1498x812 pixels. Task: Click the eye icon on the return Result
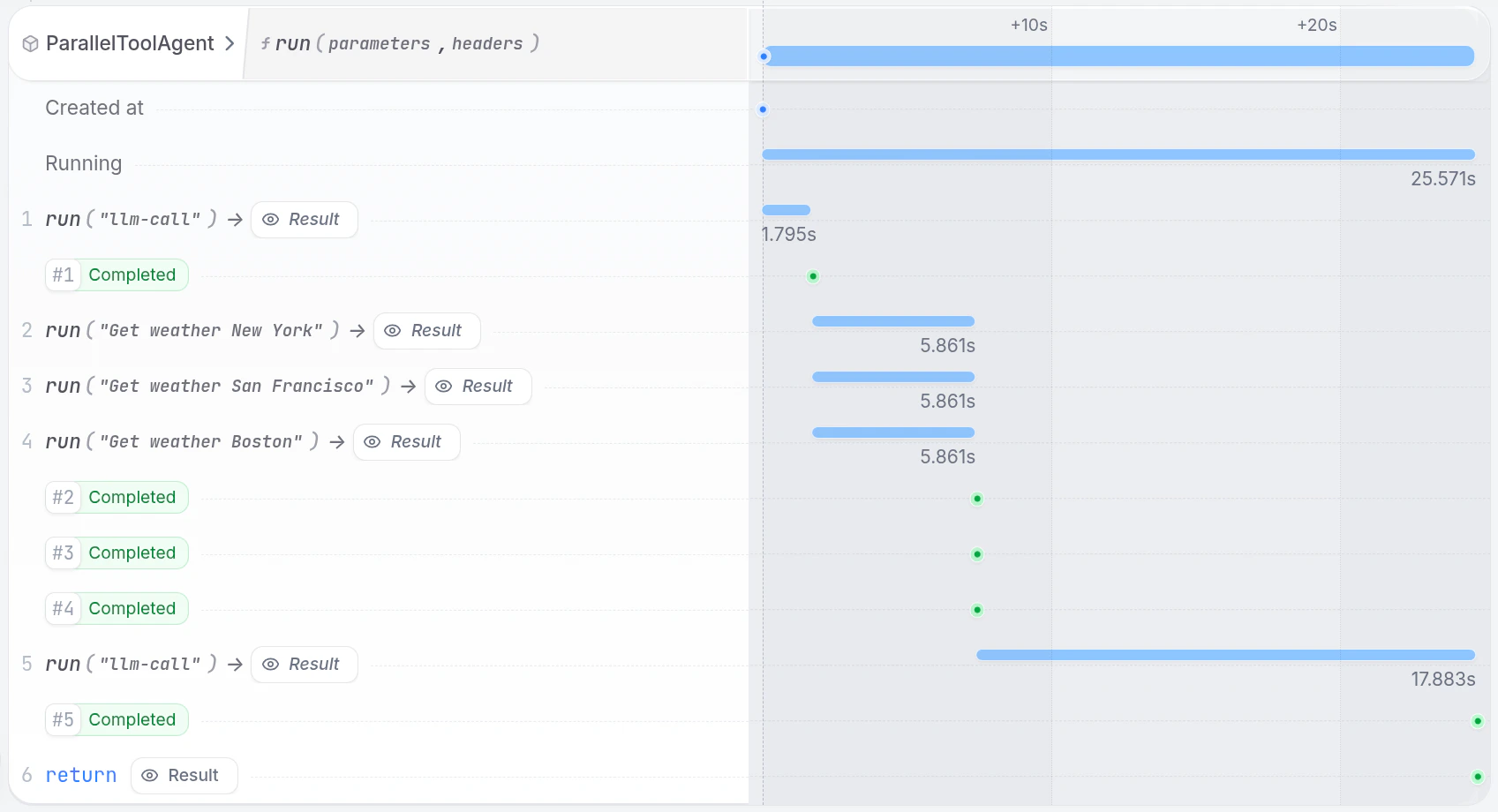coord(150,775)
